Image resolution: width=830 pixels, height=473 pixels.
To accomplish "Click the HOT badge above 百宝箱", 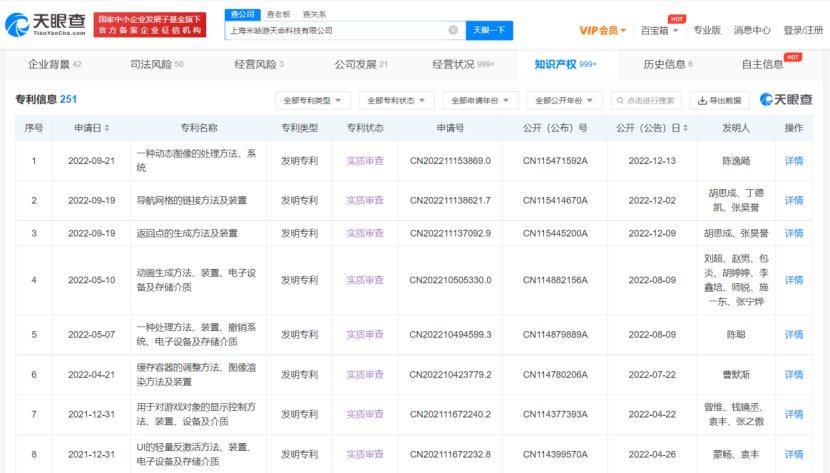I will pos(676,19).
